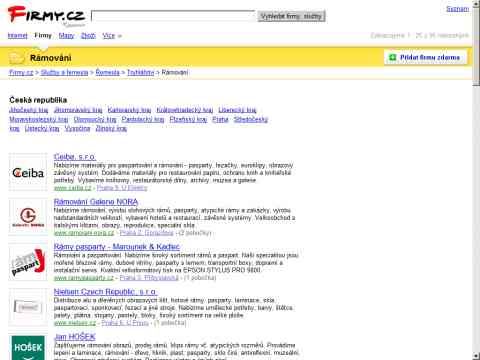
Task: Open the Nielsen Czech Republic link
Action: point(105,292)
